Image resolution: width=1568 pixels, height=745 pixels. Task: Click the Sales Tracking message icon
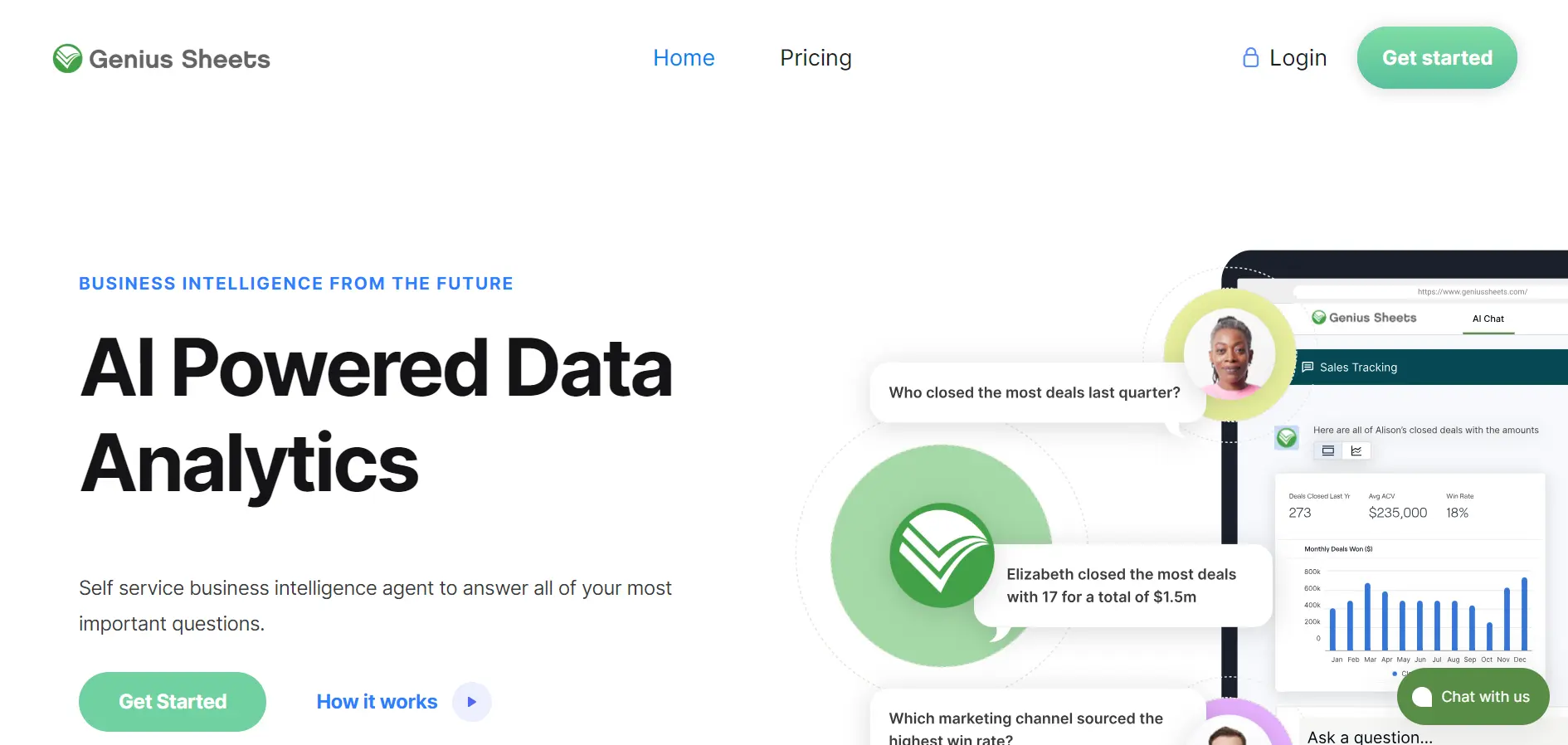(1307, 367)
